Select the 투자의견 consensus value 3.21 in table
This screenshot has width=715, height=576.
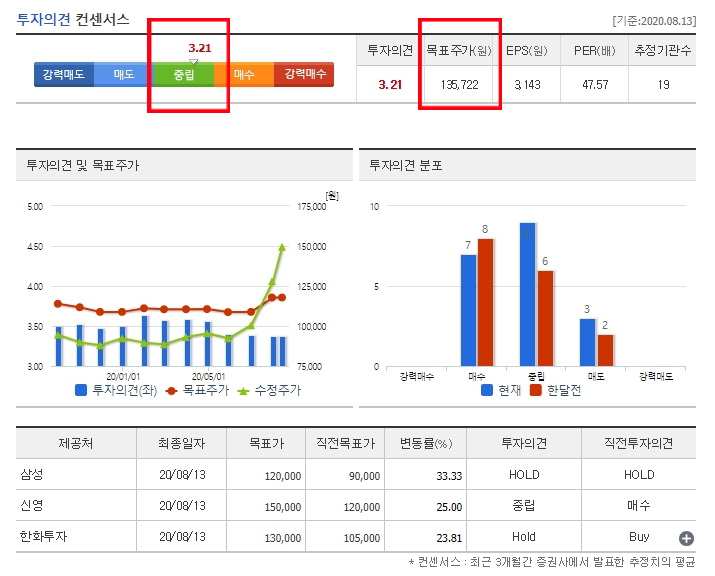coord(390,84)
